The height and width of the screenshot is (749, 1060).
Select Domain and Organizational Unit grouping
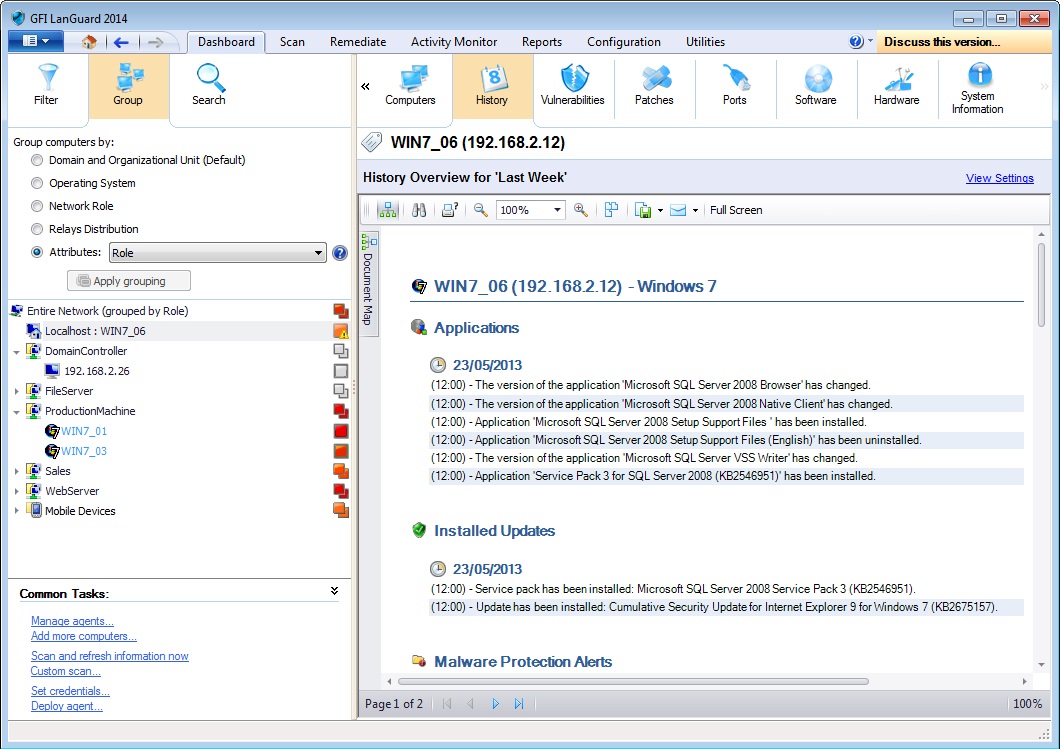(37, 160)
